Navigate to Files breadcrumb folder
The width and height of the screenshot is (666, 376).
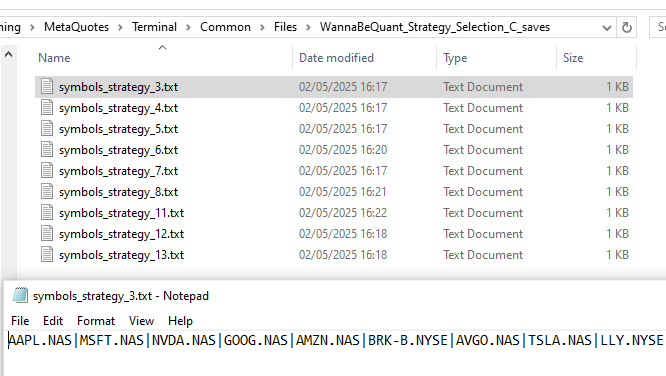pyautogui.click(x=285, y=27)
